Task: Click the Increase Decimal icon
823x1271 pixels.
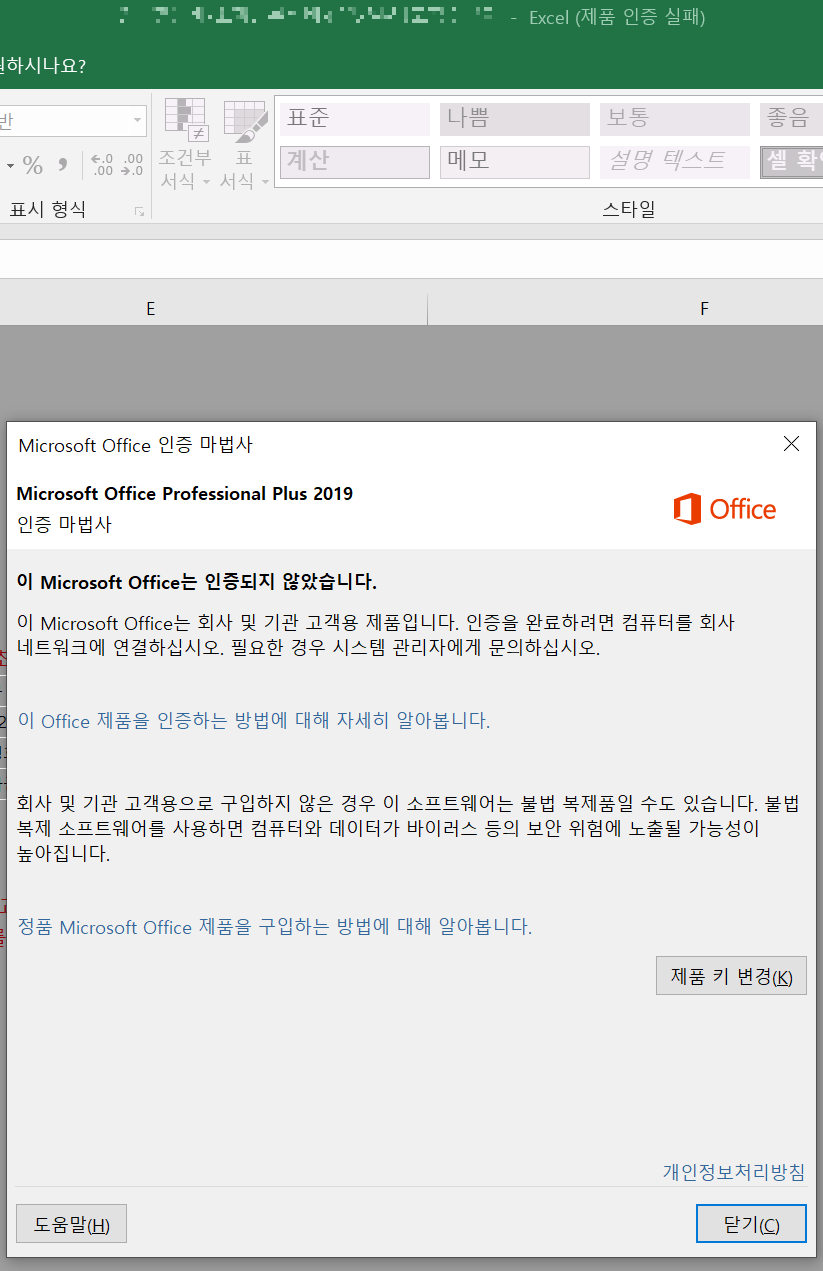Action: pyautogui.click(x=102, y=164)
